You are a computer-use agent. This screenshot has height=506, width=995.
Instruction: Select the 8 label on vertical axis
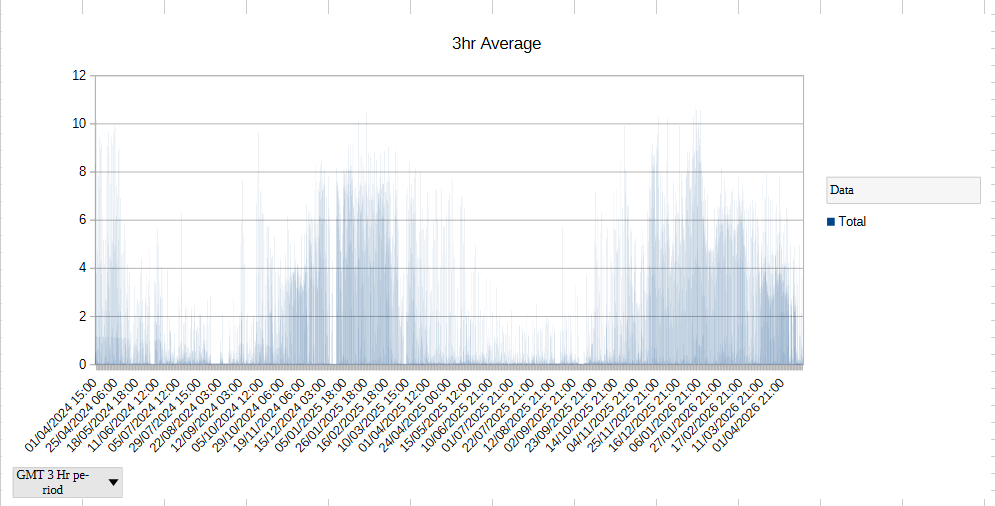coord(83,172)
